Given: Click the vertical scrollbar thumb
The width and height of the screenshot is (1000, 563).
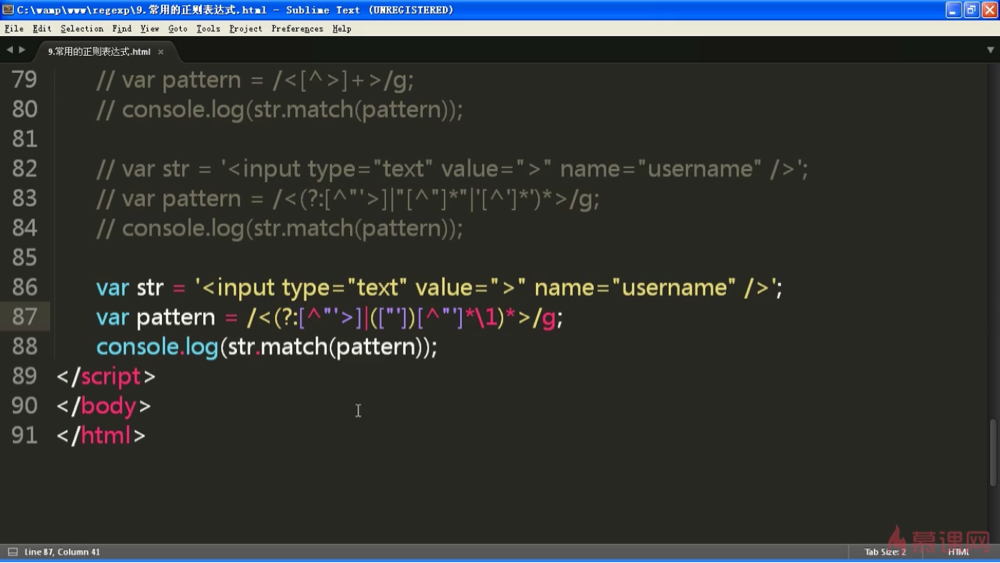Looking at the screenshot, I should [994, 453].
